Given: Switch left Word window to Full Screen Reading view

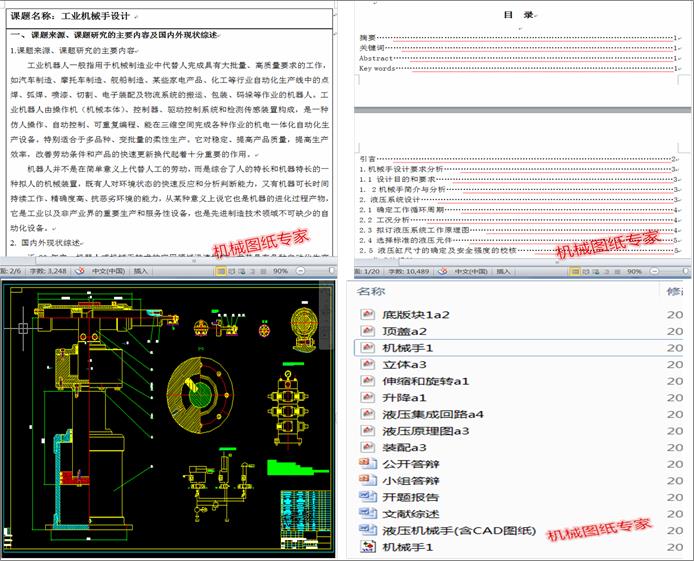Looking at the screenshot, I should (x=231, y=271).
